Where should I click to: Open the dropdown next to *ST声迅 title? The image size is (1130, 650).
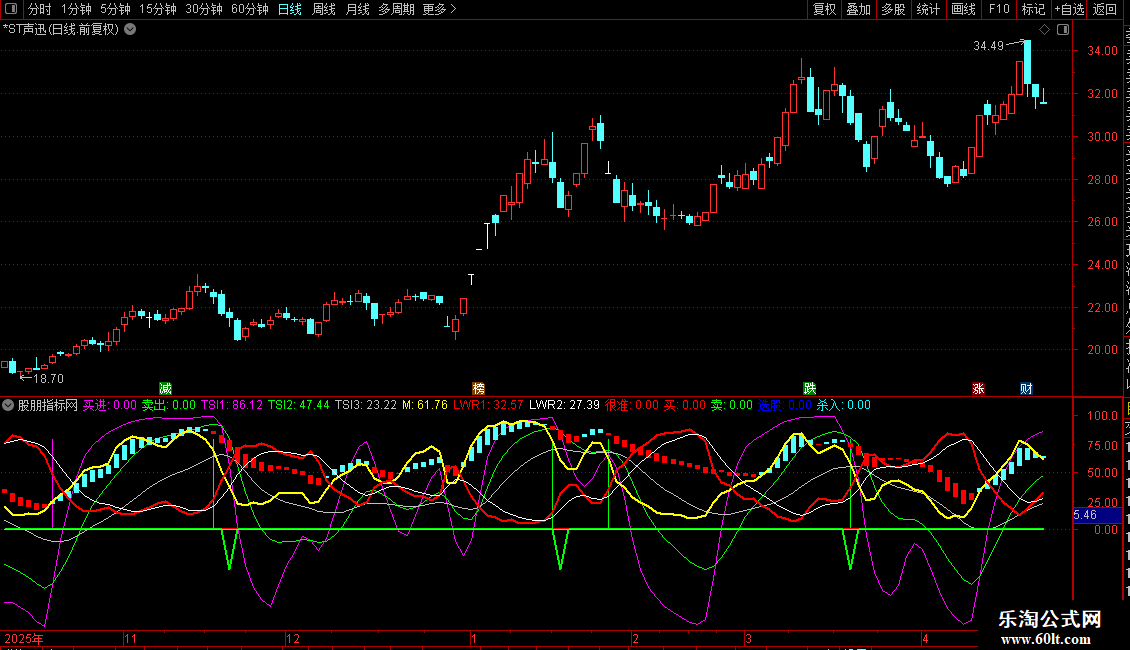tap(130, 30)
